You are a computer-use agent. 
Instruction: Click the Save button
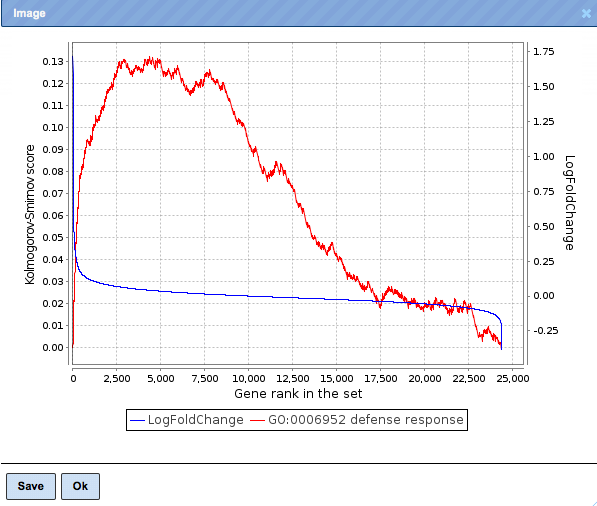point(31,486)
